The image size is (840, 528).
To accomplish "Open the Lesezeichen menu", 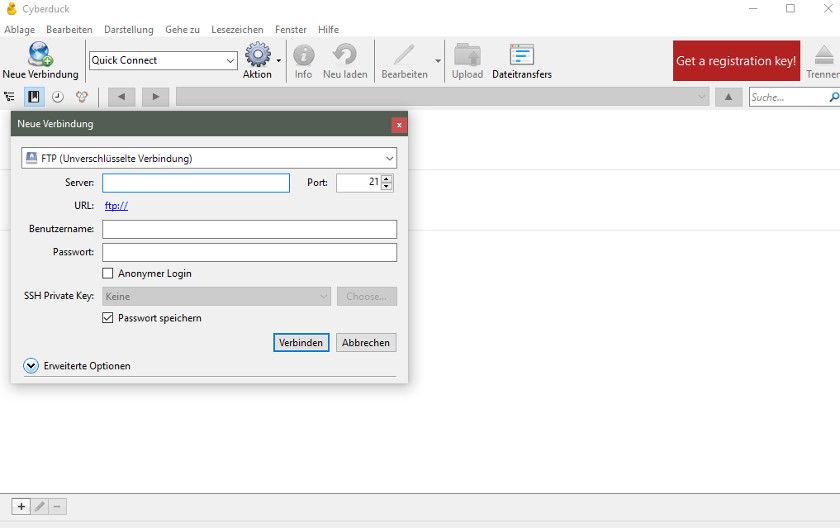I will (x=237, y=29).
